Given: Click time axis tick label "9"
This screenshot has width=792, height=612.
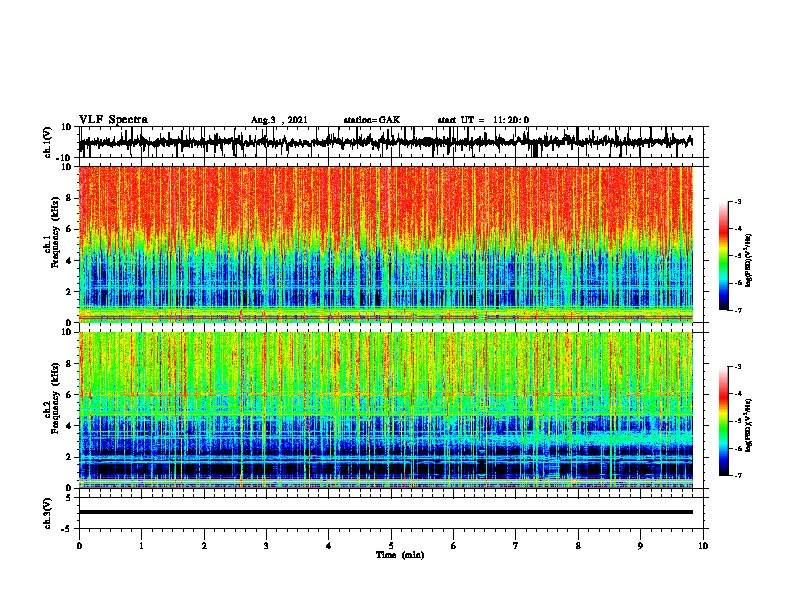Looking at the screenshot, I should [x=640, y=546].
